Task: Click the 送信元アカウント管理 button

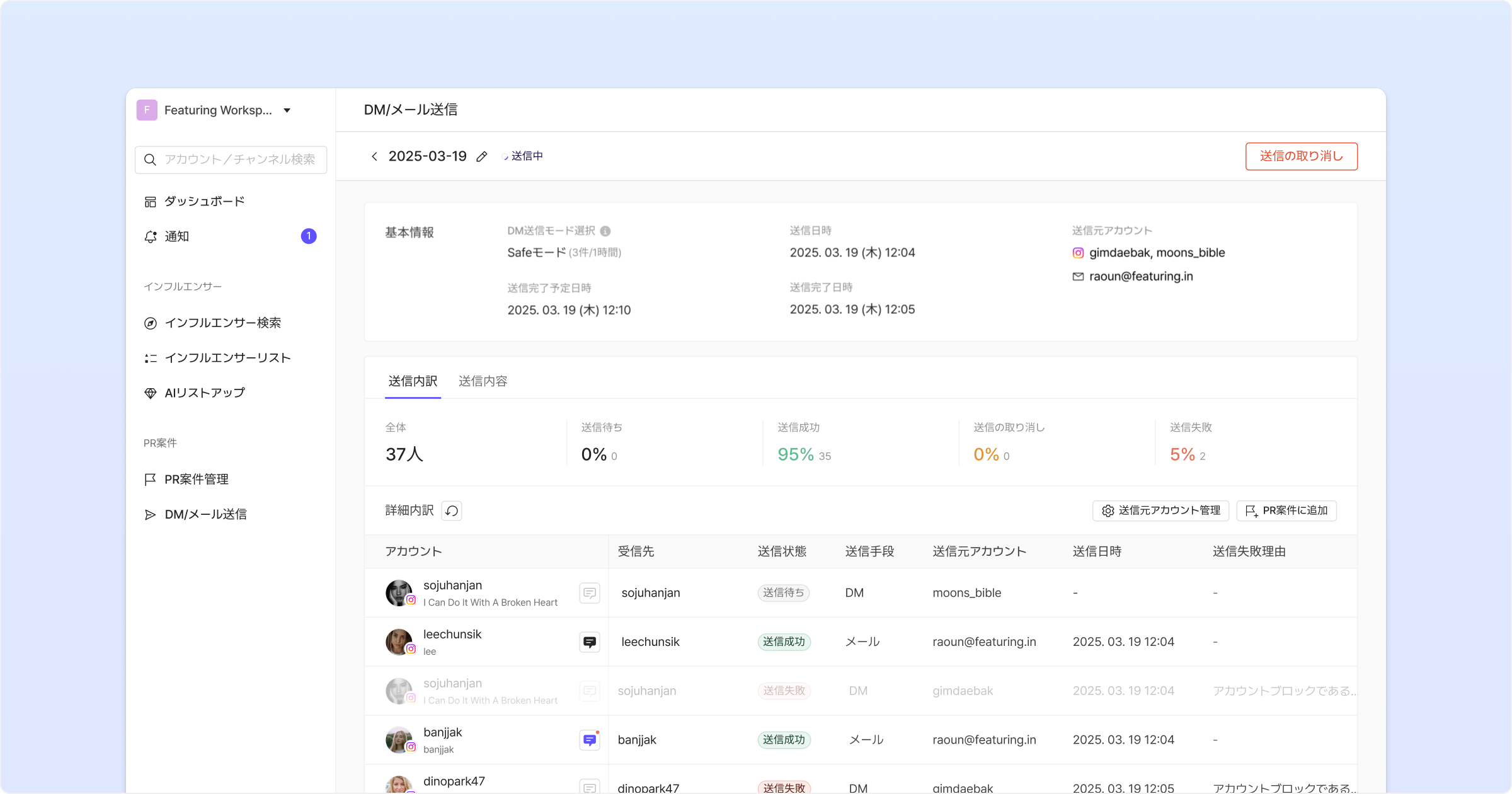Action: 1160,510
